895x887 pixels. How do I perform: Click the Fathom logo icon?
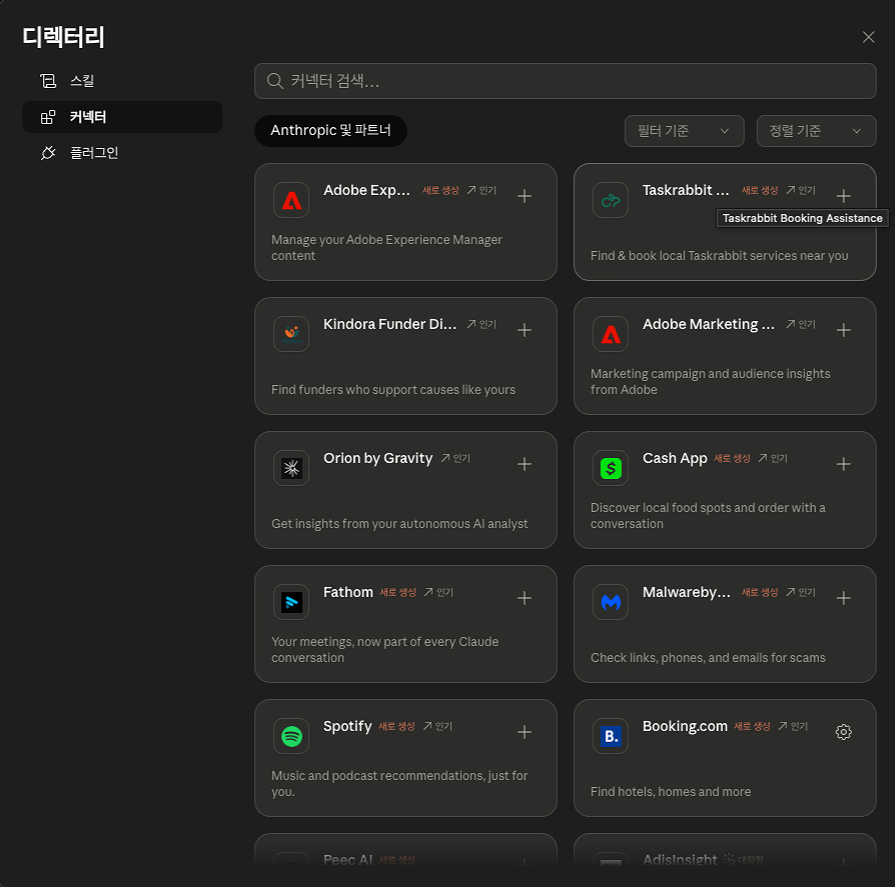[x=291, y=602]
